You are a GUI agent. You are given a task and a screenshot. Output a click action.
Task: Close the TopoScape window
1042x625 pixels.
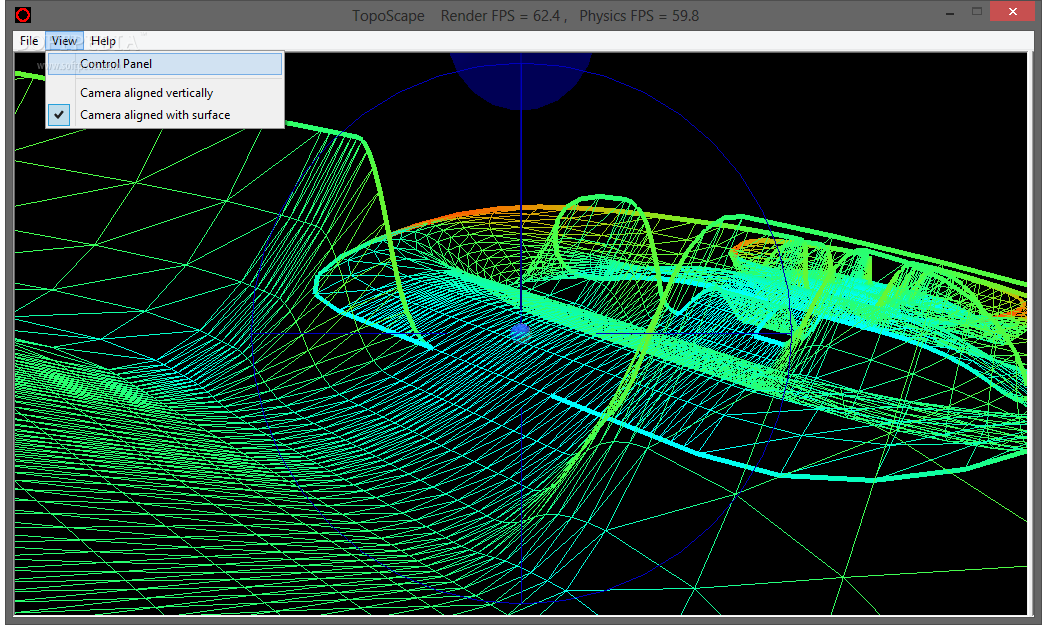pos(1013,12)
